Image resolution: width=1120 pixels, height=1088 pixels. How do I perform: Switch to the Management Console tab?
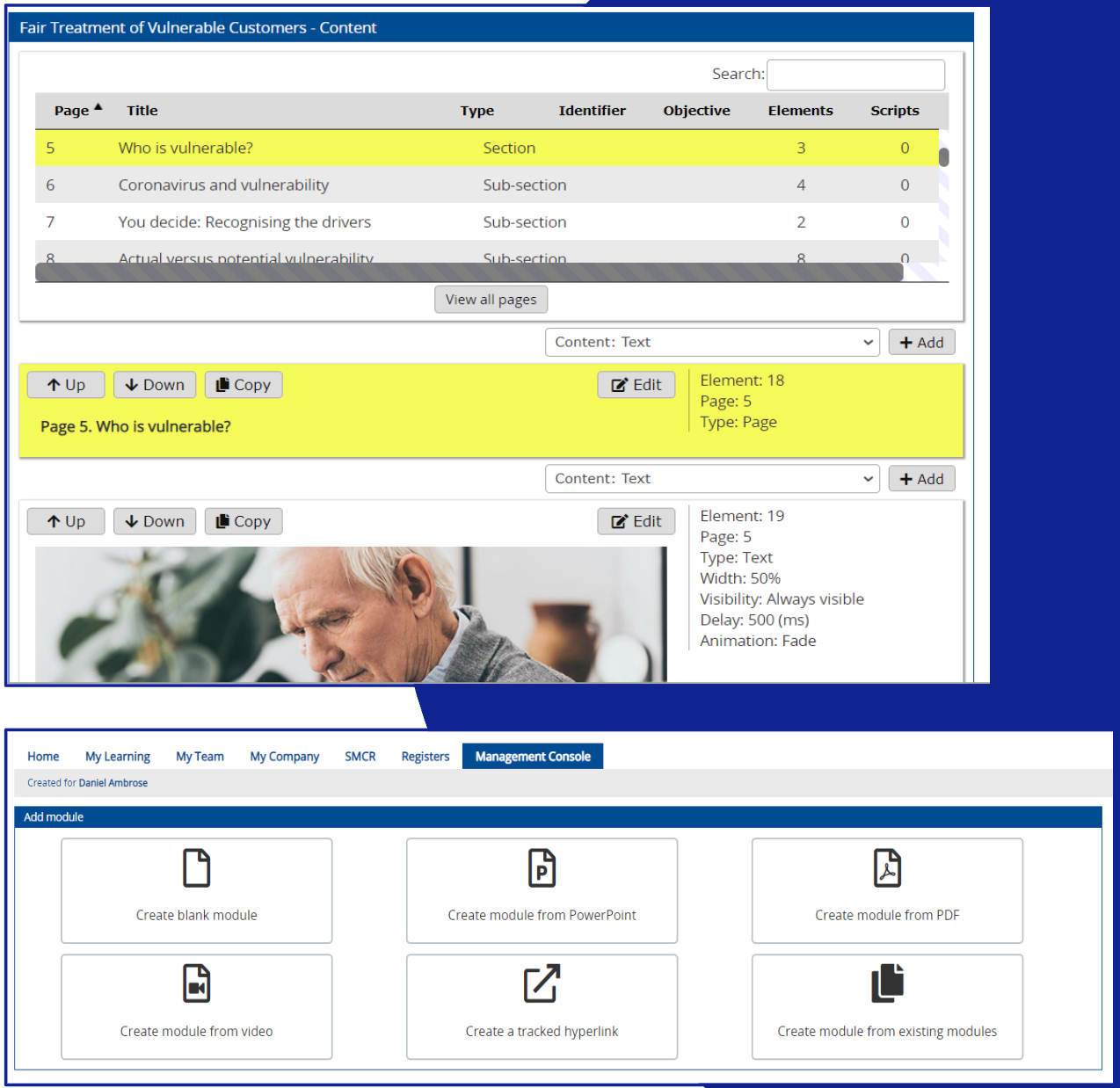click(533, 756)
